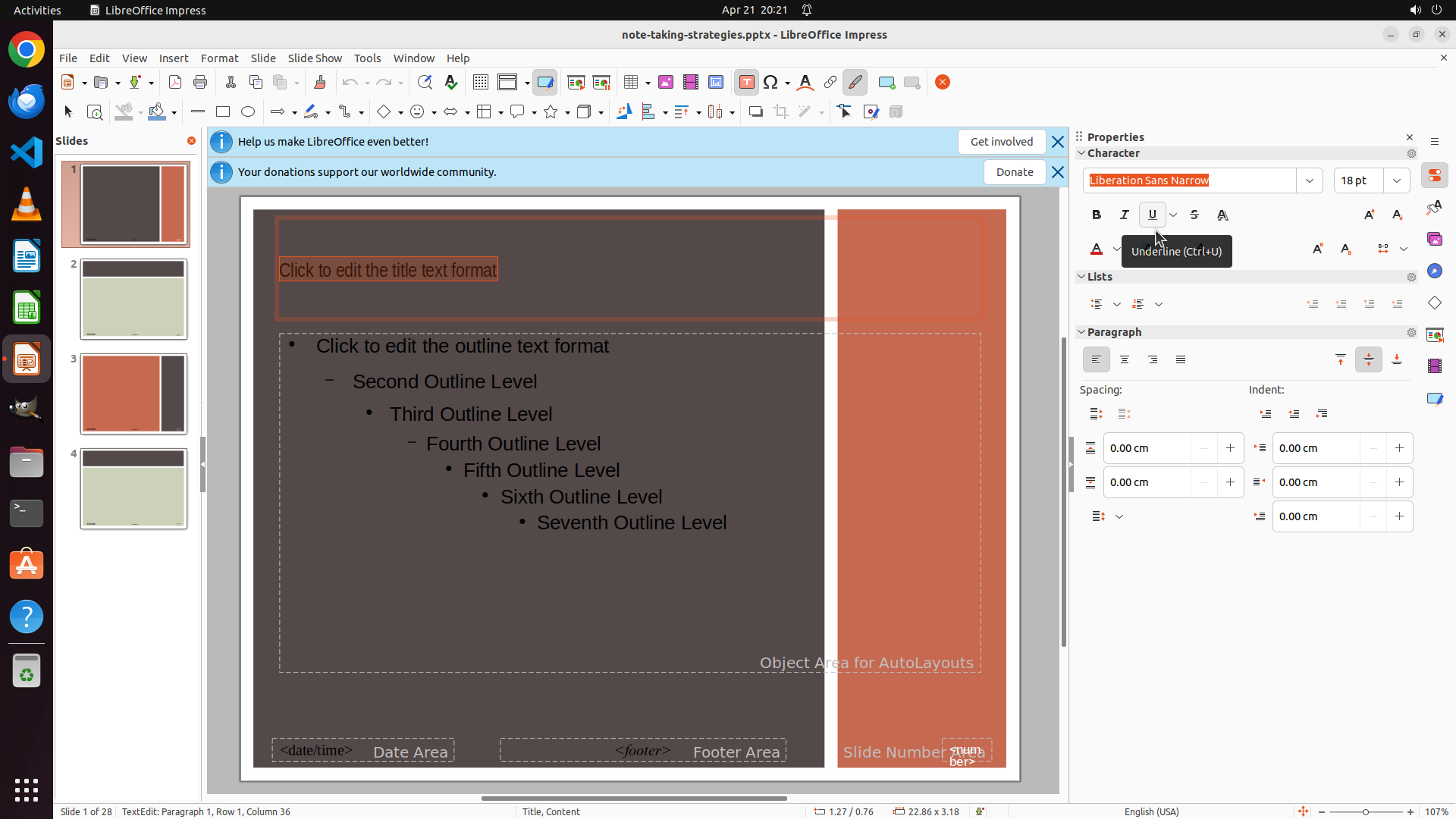Select master slide 3 thumbnail
The height and width of the screenshot is (819, 1456).
pyautogui.click(x=133, y=394)
